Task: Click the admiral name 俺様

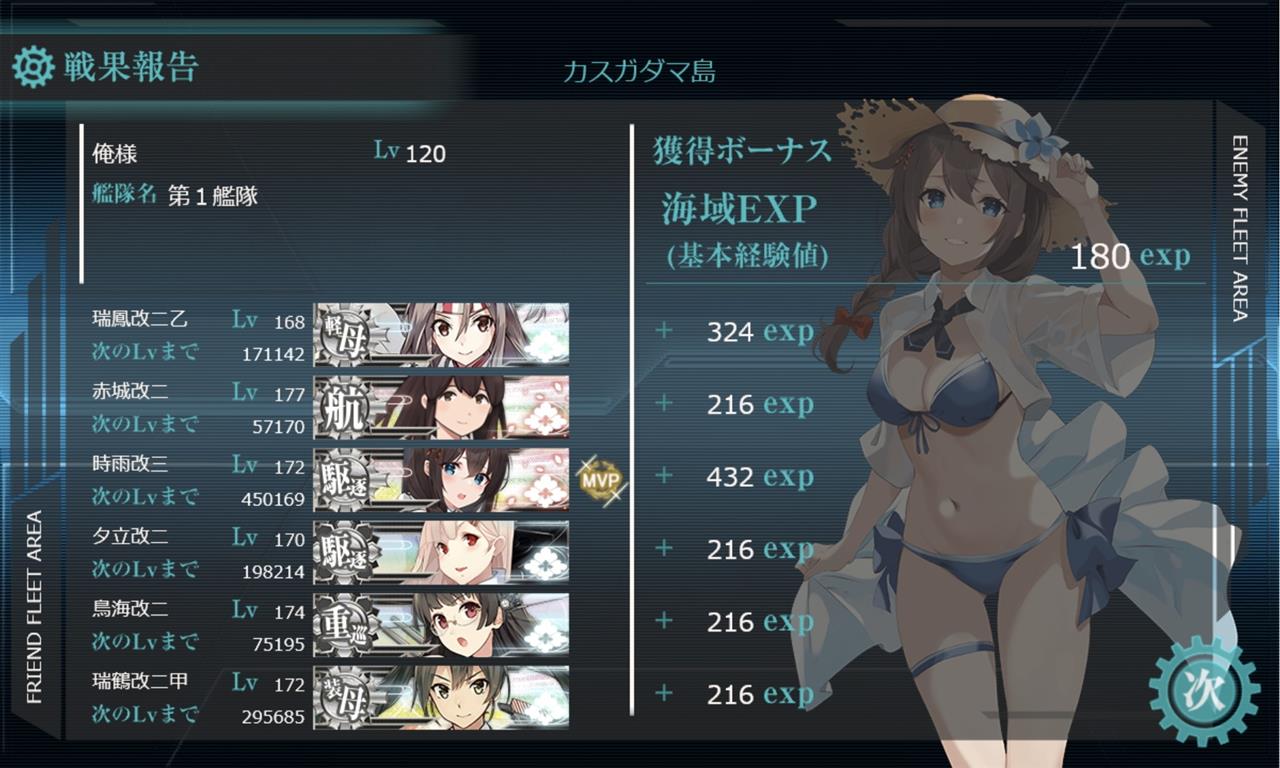Action: click(x=115, y=154)
